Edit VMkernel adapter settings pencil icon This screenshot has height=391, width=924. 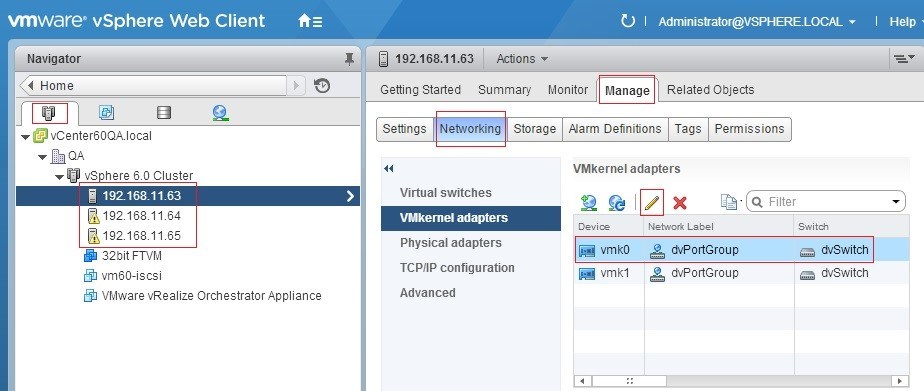point(651,203)
